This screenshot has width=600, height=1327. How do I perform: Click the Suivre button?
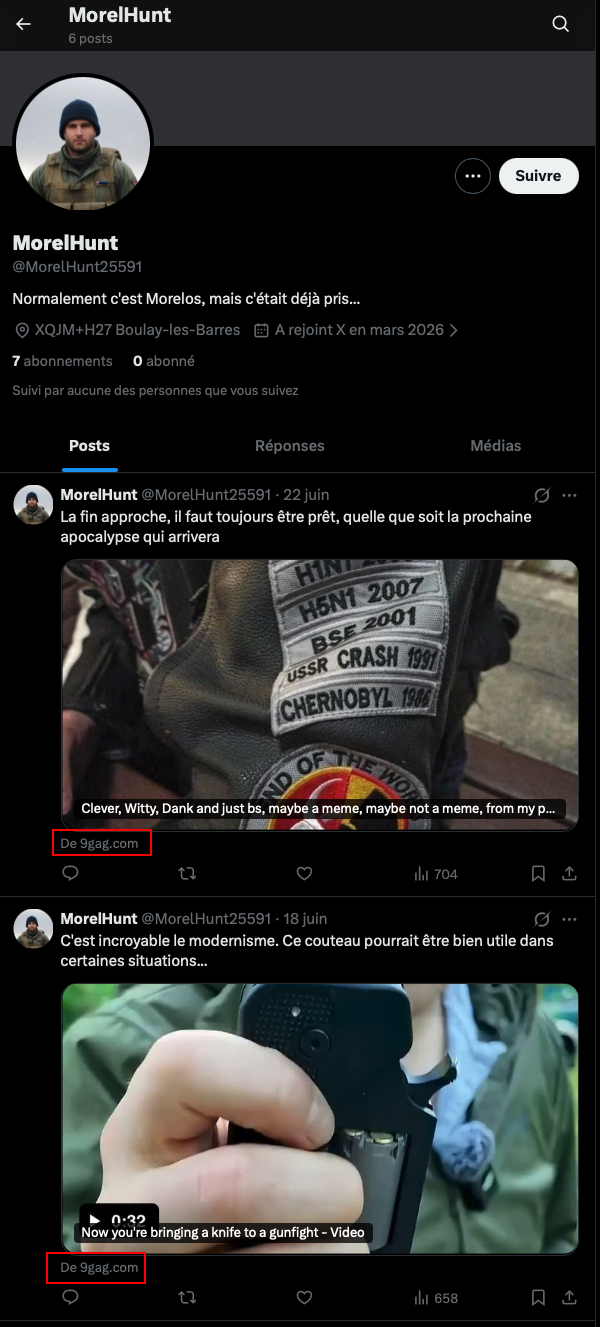[x=538, y=176]
